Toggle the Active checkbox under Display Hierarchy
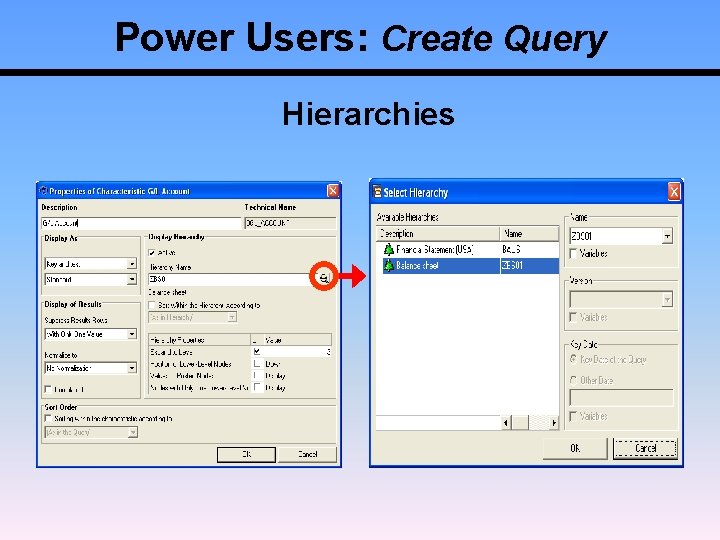This screenshot has height=540, width=720. [152, 253]
